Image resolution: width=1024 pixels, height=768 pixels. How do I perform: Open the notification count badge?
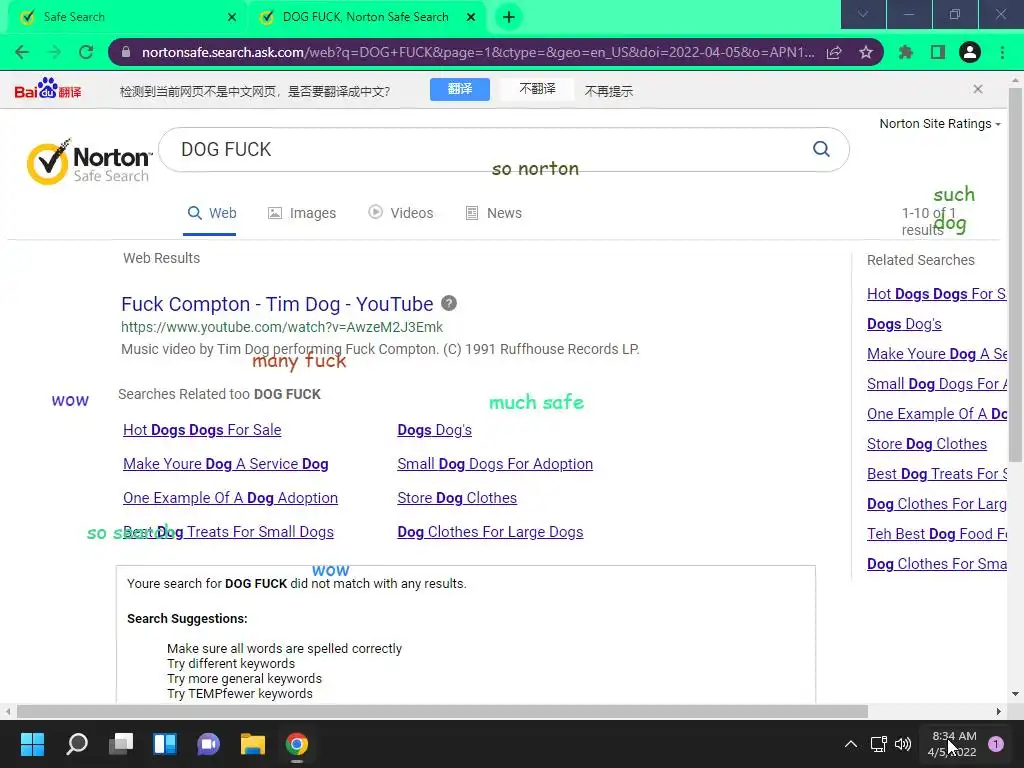click(x=995, y=744)
